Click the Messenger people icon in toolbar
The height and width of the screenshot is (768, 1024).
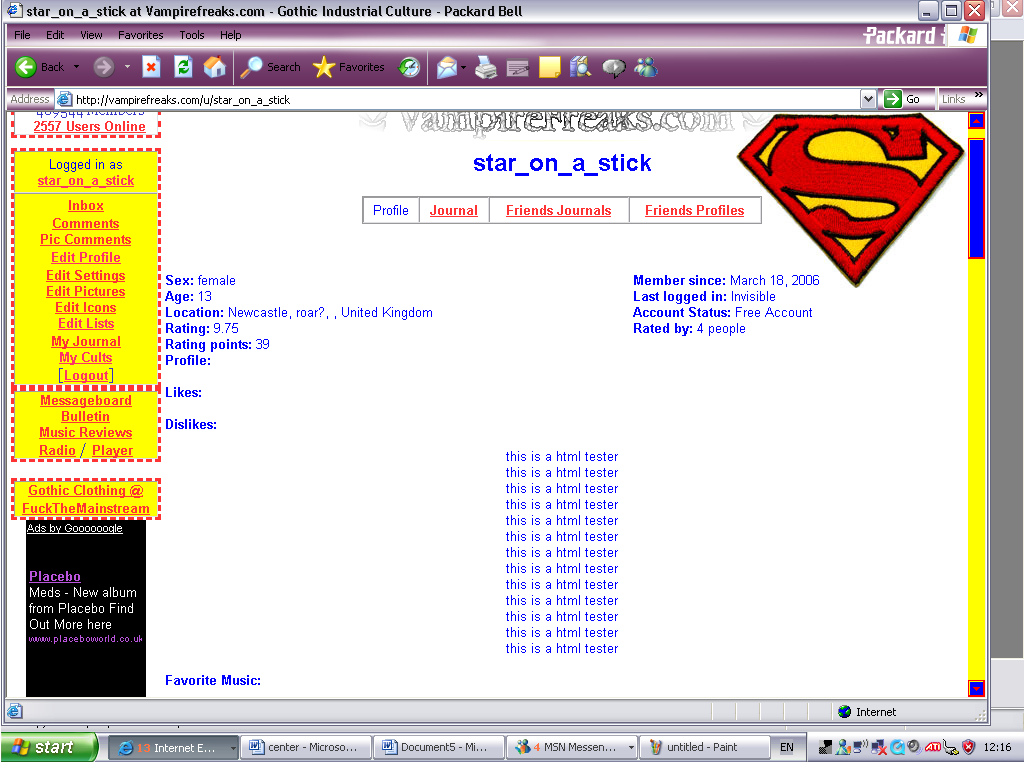[x=646, y=67]
